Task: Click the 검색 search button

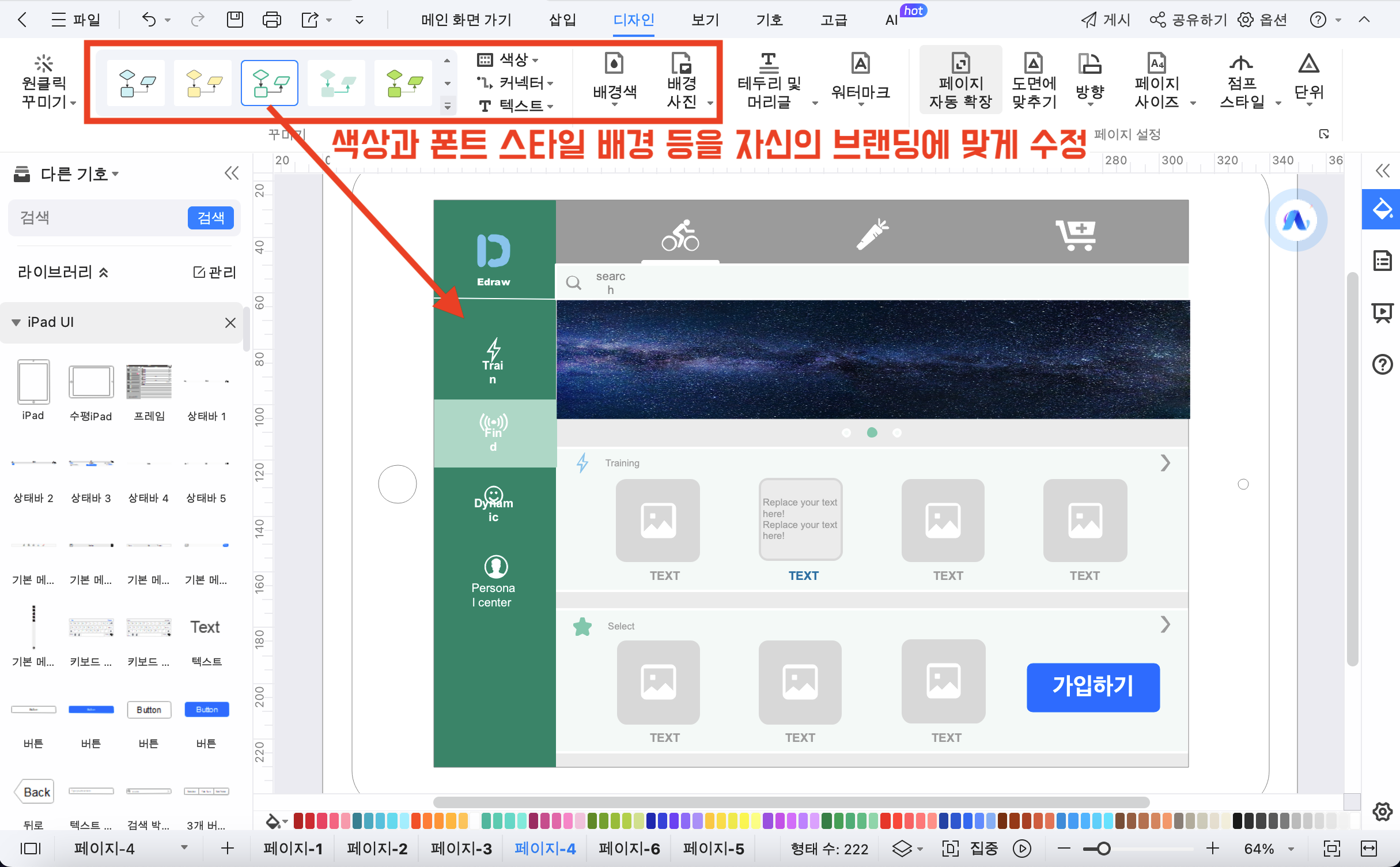Action: tap(211, 218)
